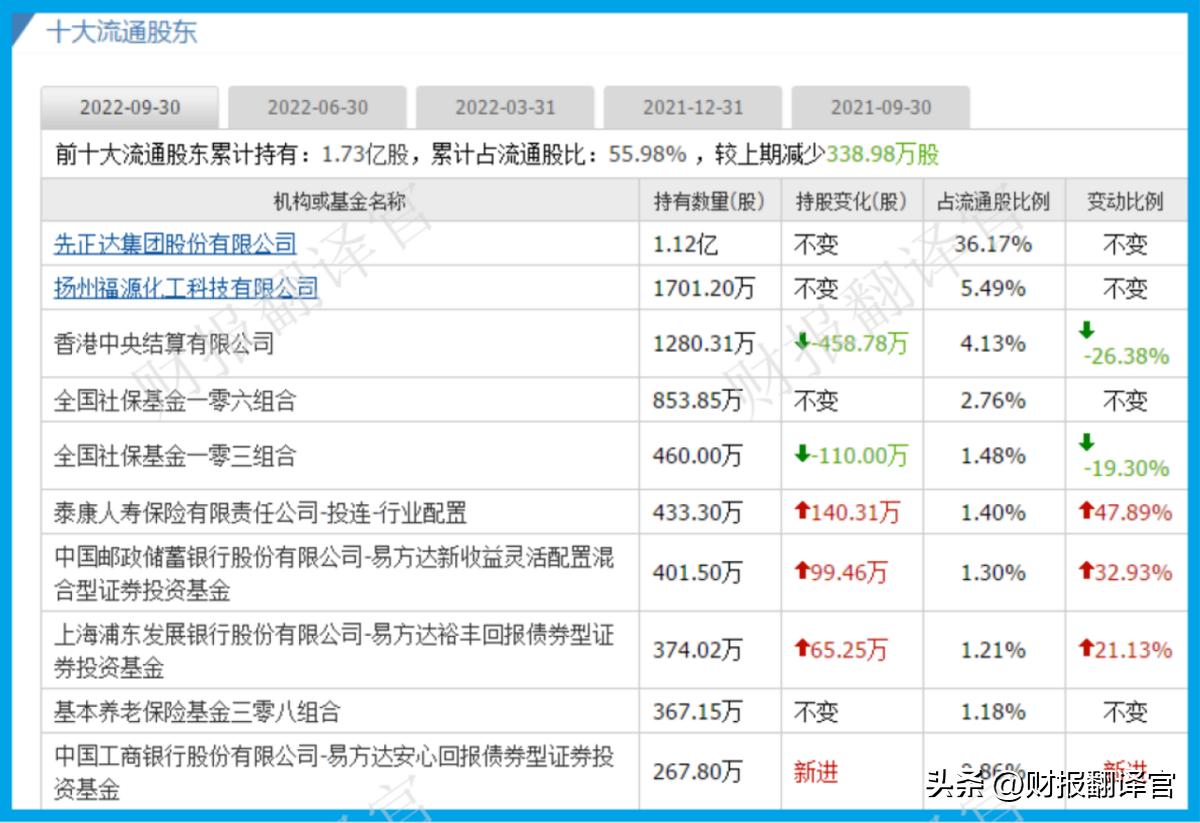The width and height of the screenshot is (1200, 823).
Task: Click the red up arrow beside 140.31万
Action: [x=802, y=512]
